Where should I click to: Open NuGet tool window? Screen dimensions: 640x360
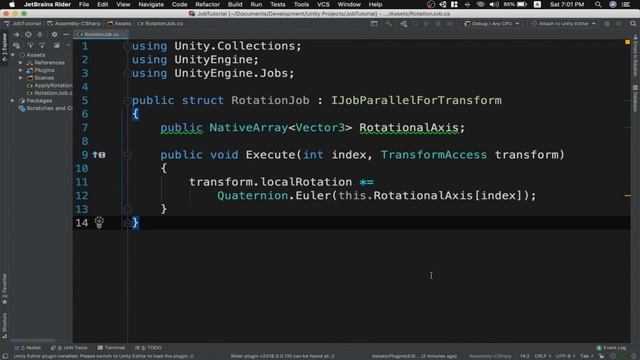(x=28, y=348)
